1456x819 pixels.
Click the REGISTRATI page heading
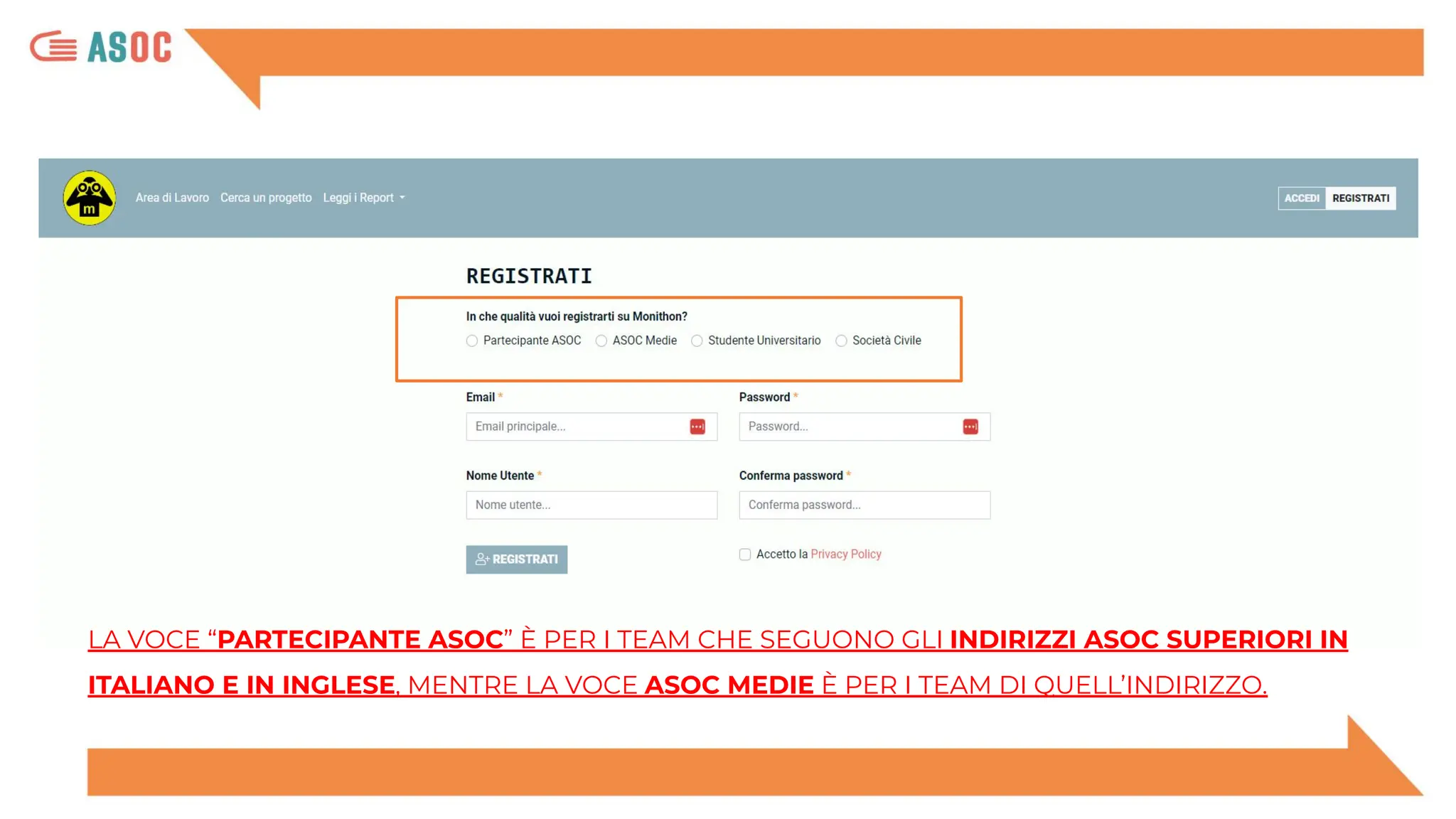coord(529,276)
